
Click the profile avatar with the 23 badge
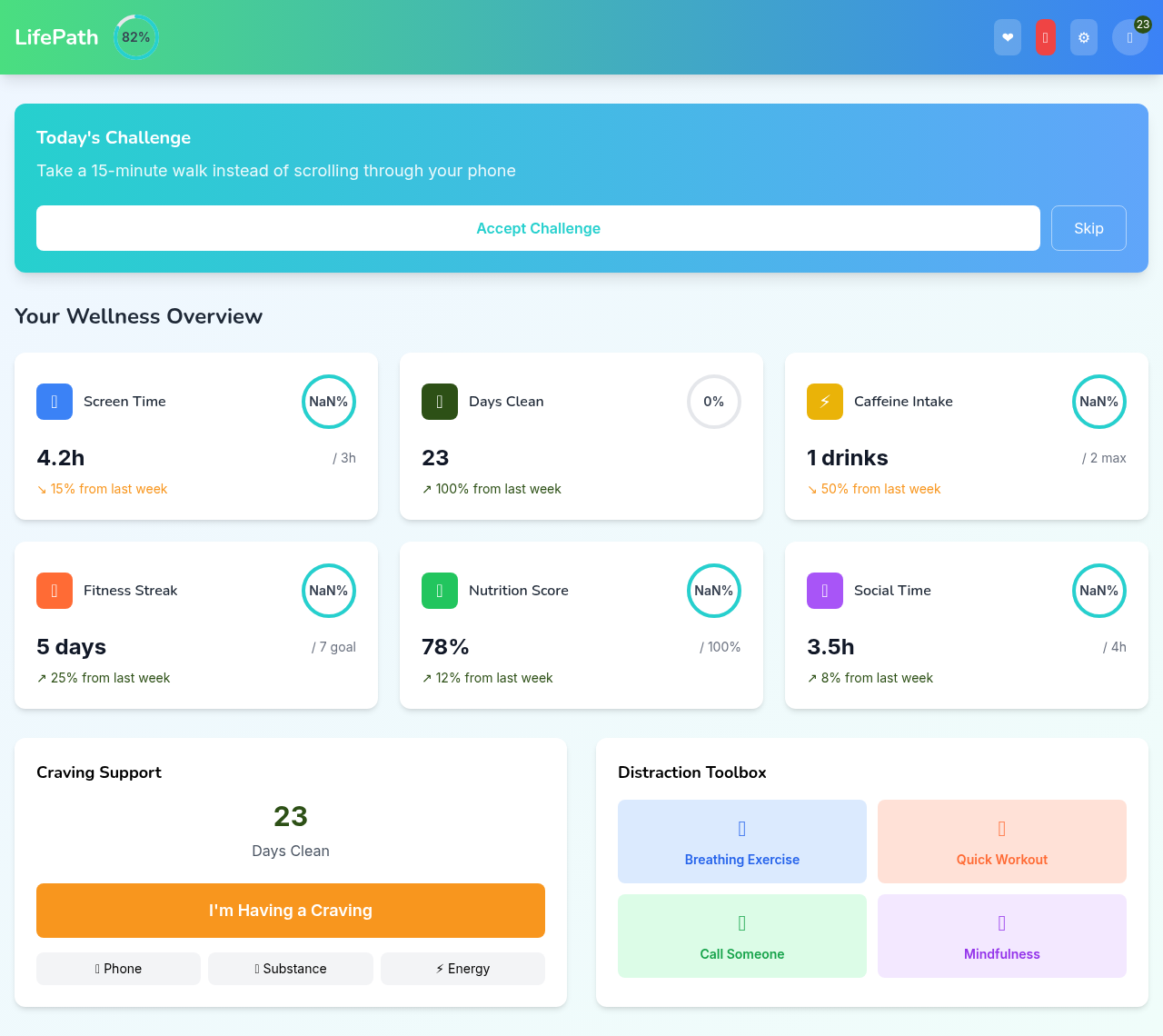1129,37
